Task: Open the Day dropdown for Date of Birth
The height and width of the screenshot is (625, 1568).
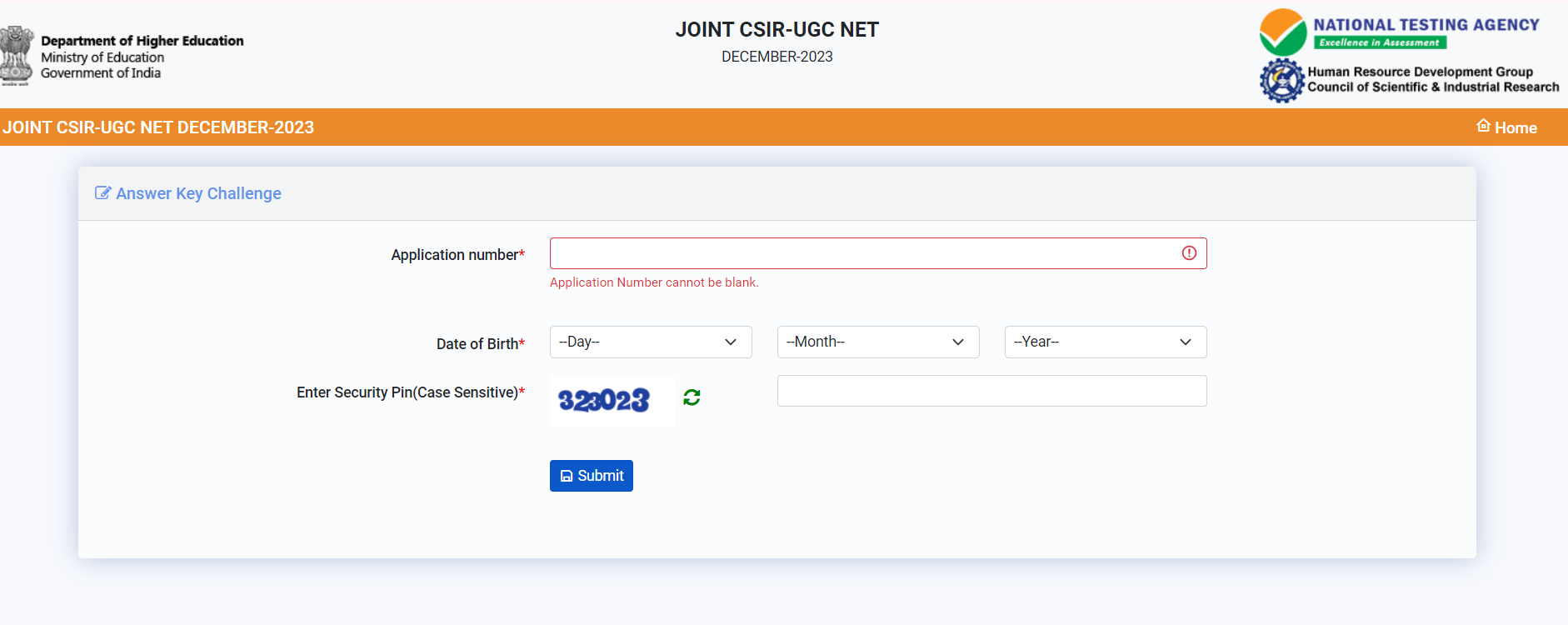Action: click(x=651, y=342)
